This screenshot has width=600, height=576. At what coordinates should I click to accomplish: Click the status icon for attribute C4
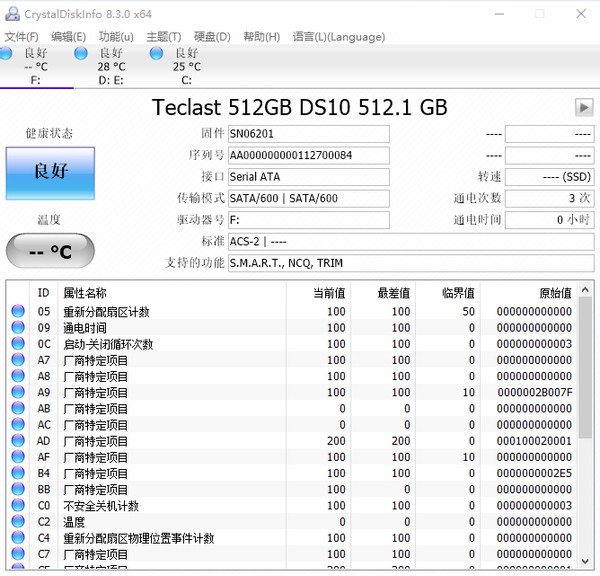point(18,538)
